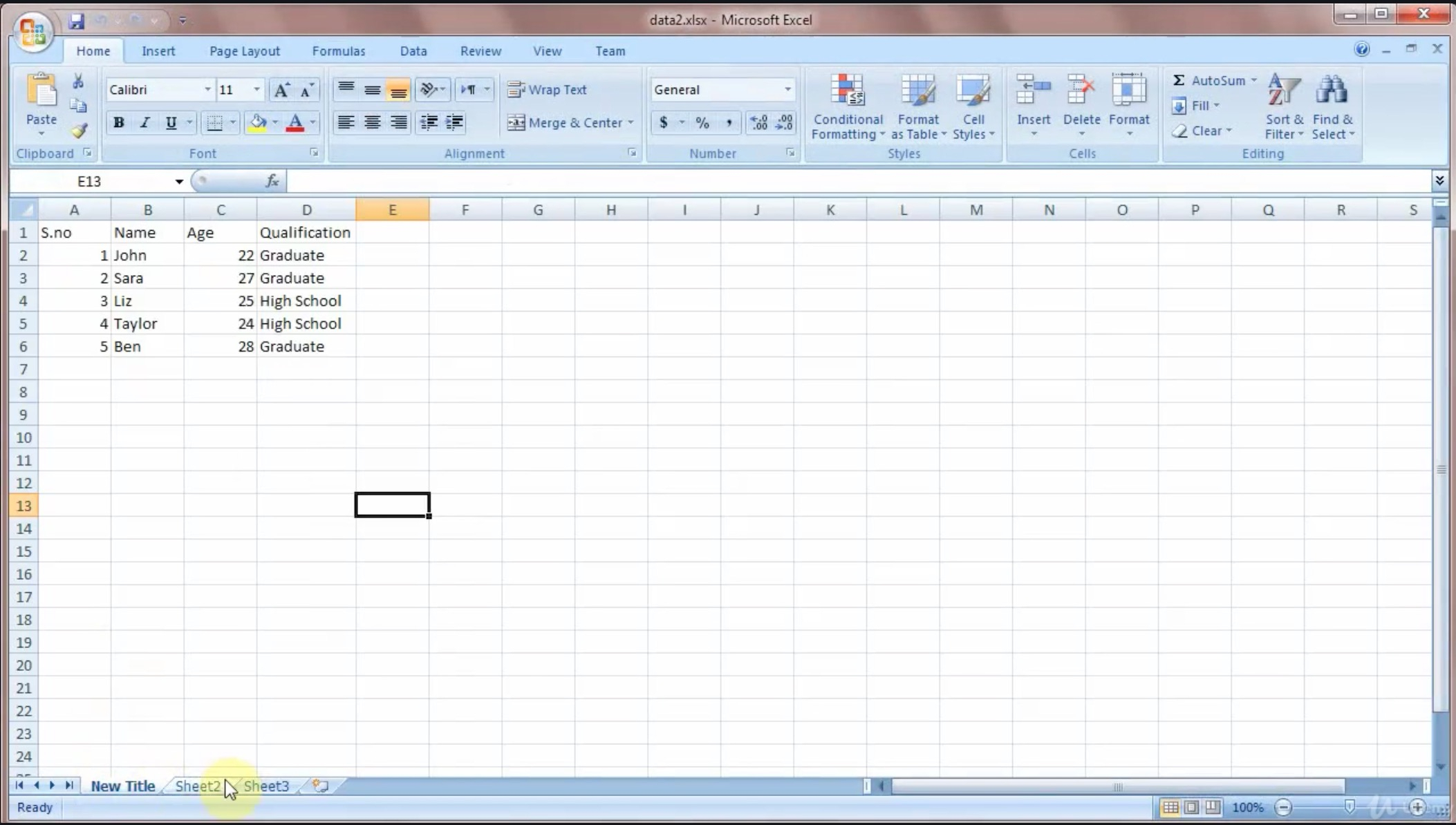Switch to the Sheet3 worksheet tab

click(266, 786)
